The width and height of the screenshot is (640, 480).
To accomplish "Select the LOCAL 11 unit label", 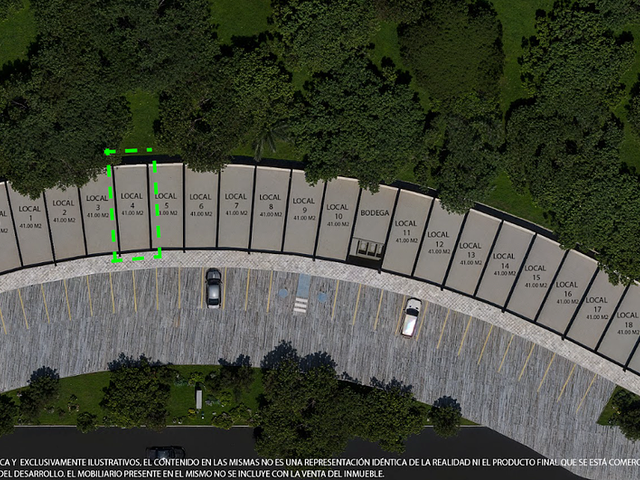I will coord(406,228).
